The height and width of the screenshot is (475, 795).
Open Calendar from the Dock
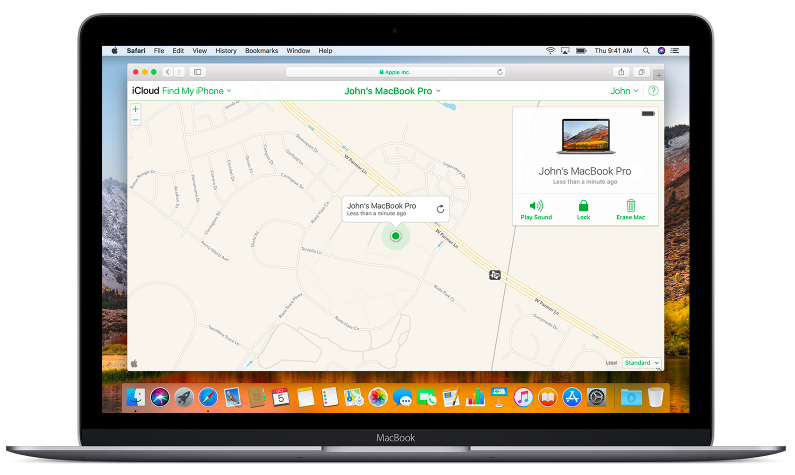coord(280,397)
